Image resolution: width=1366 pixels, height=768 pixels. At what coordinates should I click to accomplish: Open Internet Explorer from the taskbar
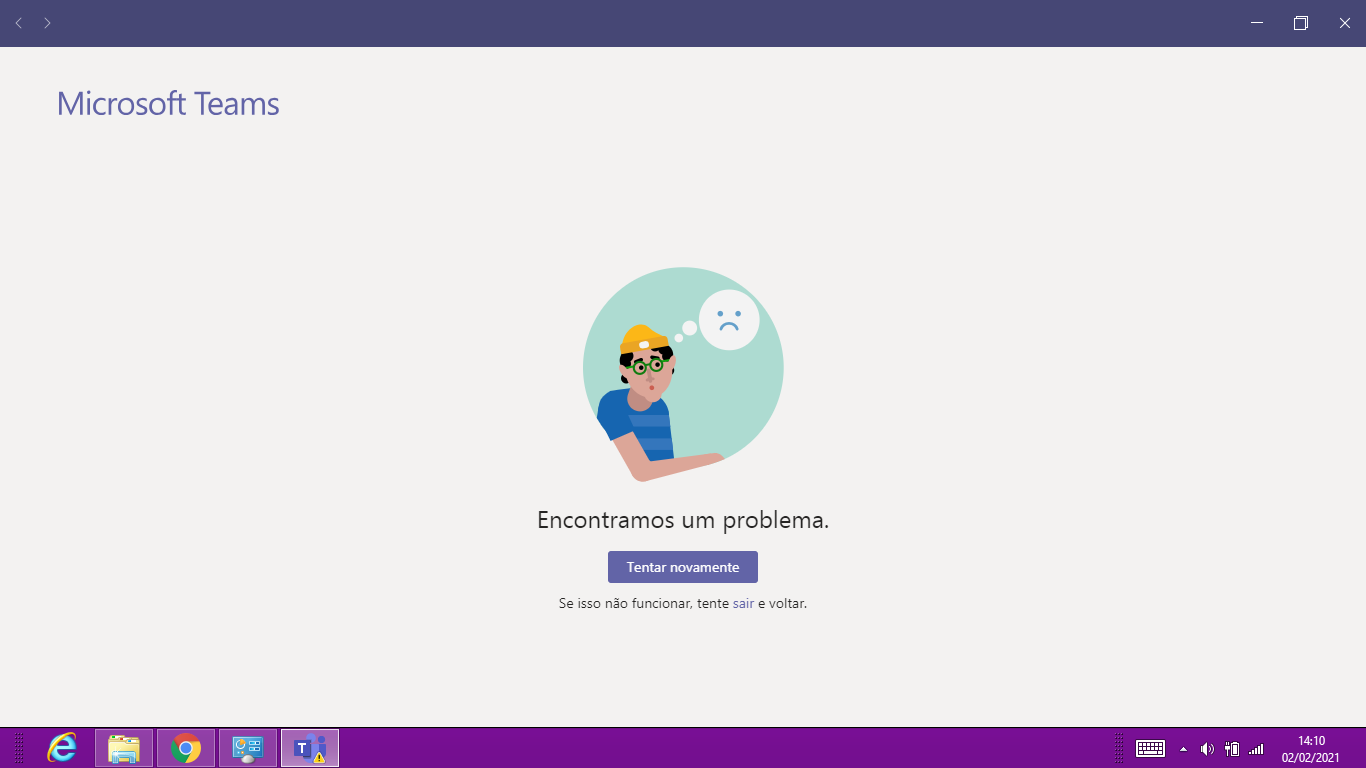coord(62,748)
